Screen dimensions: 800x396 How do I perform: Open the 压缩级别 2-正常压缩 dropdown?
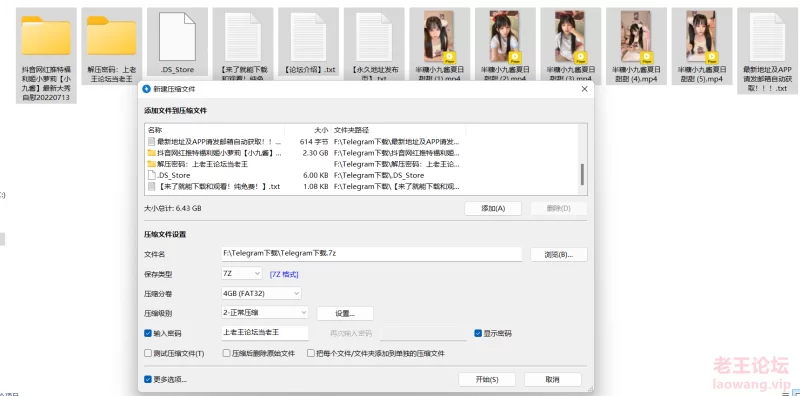point(265,312)
